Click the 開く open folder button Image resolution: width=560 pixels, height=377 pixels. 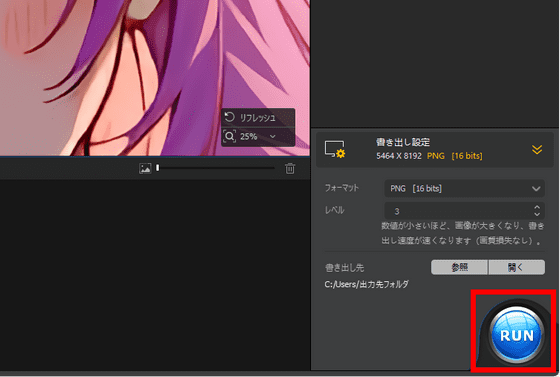516,267
